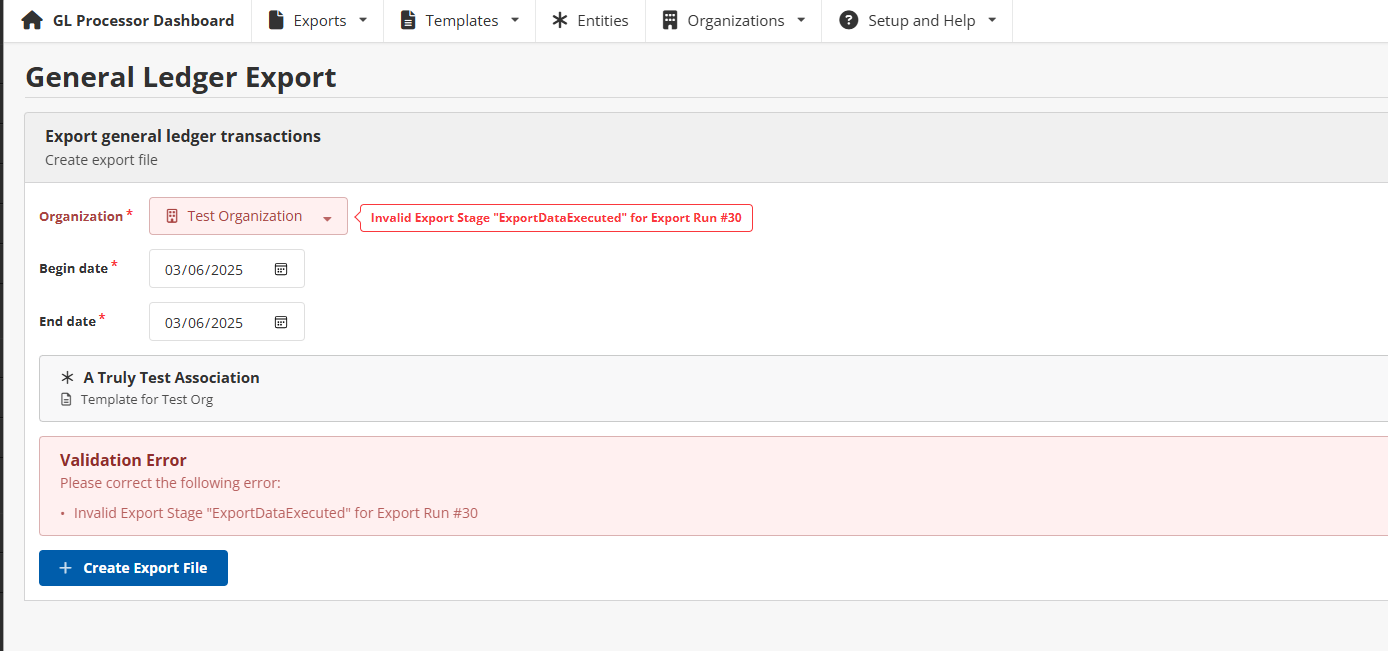
Task: Click the question mark icon beside Setup and Help
Action: (x=849, y=20)
